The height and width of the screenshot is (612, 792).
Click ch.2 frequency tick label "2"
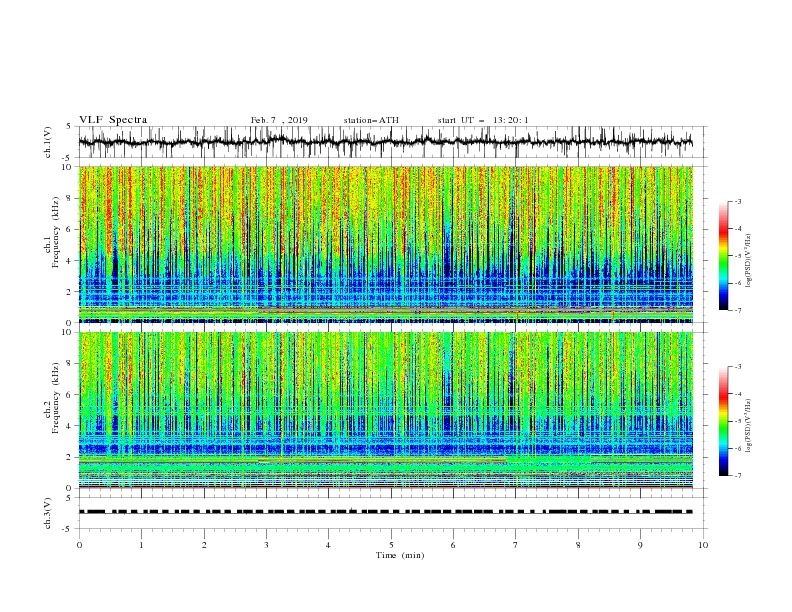(x=70, y=457)
